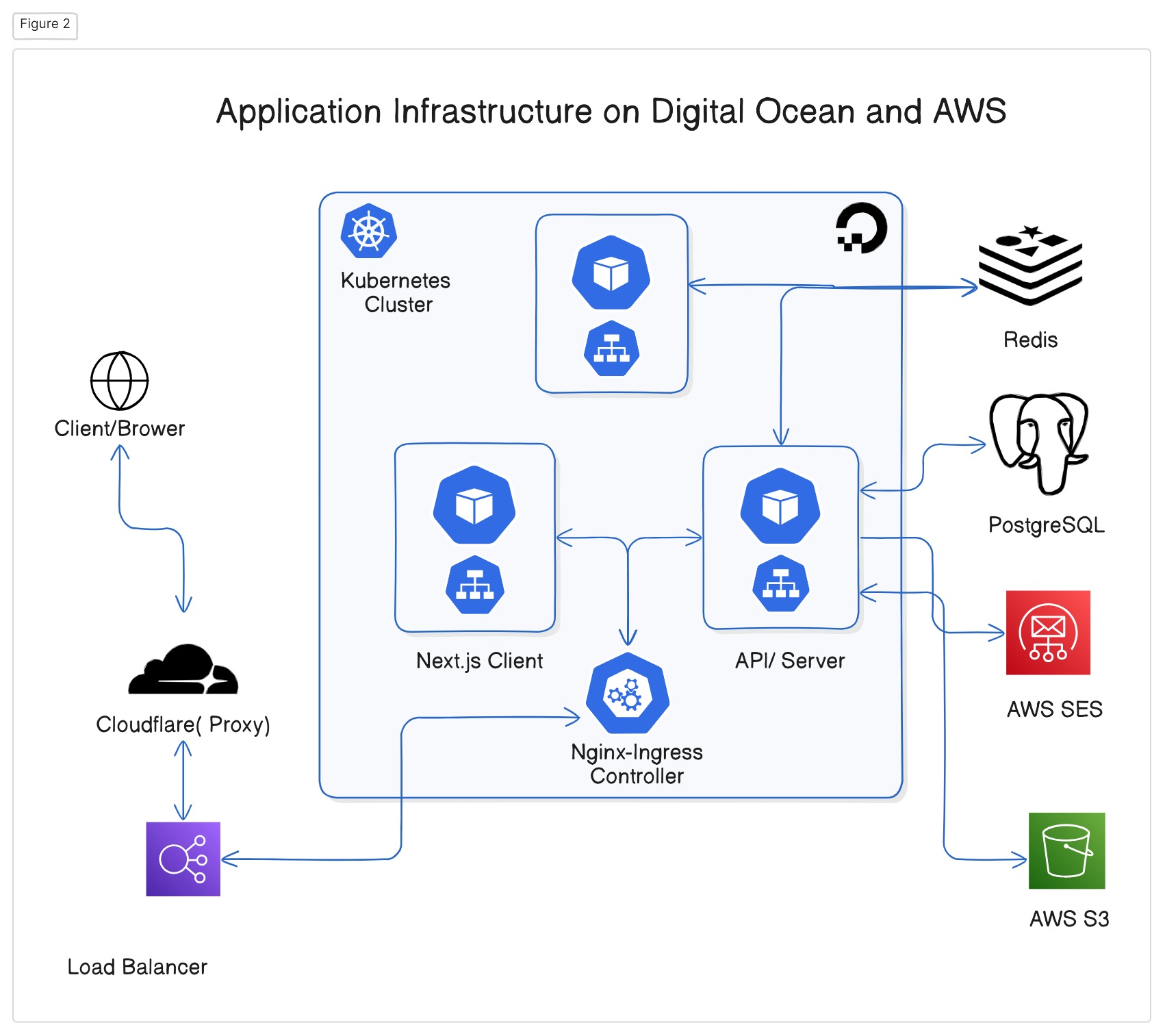Click the Kubernetes Cluster text label

tap(396, 292)
